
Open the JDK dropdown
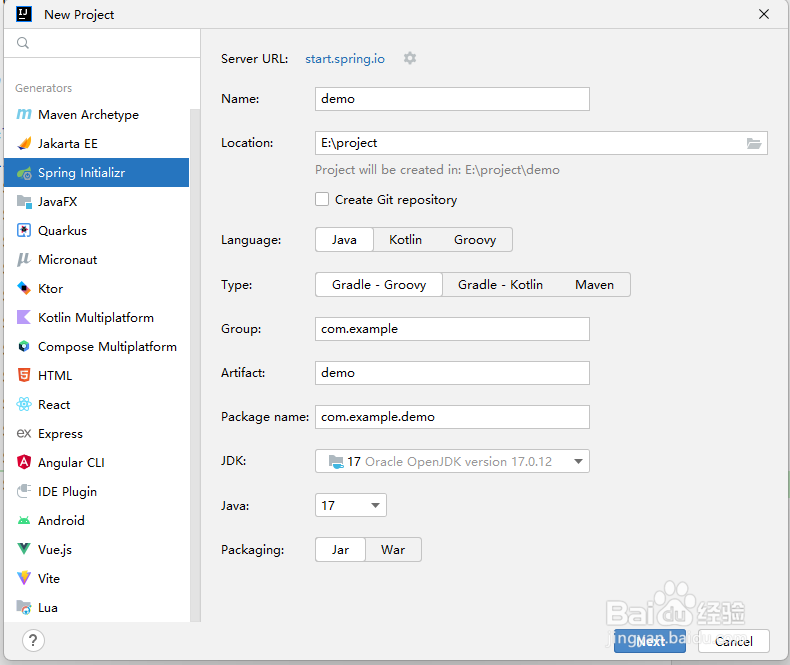pos(452,461)
